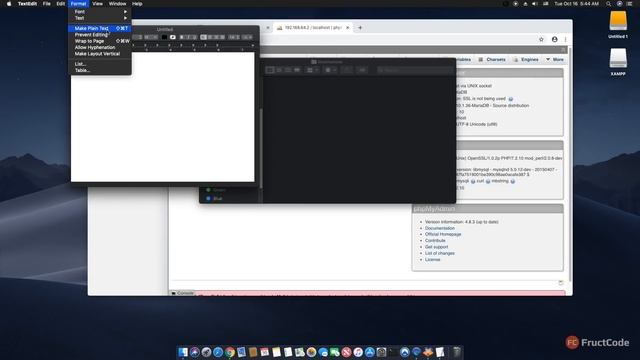Select Prevent Editing menu entry
This screenshot has width=640, height=360.
pyautogui.click(x=100, y=35)
